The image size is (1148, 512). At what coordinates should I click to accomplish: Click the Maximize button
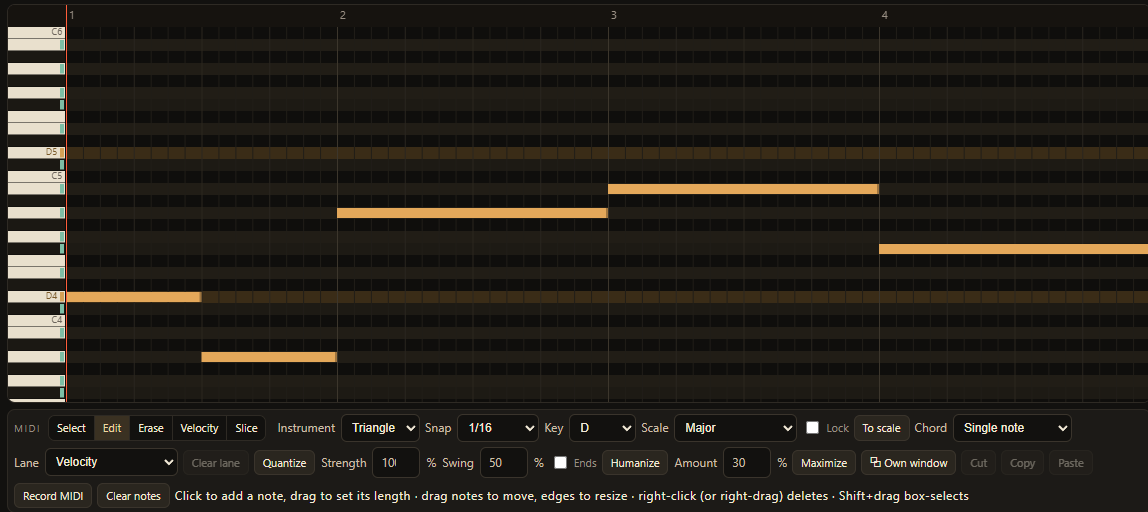click(x=824, y=463)
